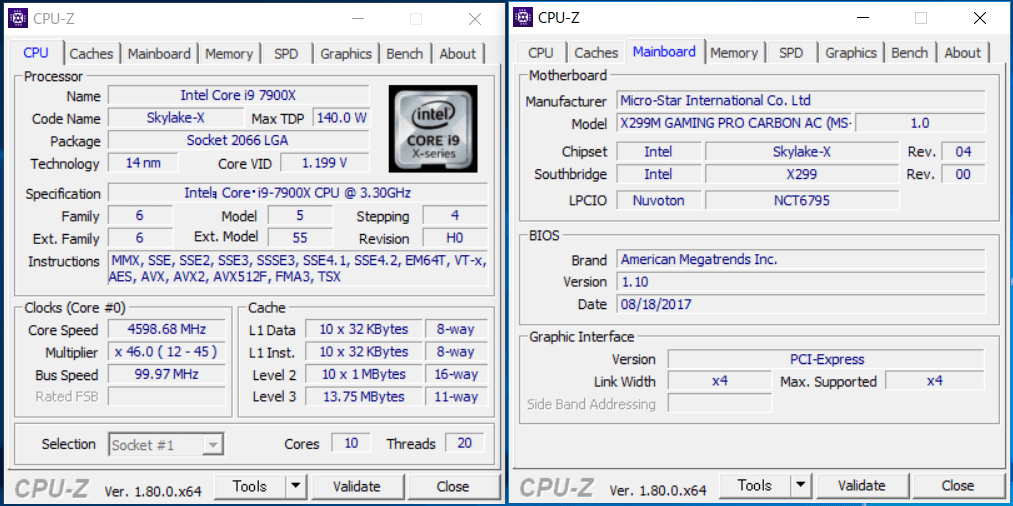The width and height of the screenshot is (1013, 506).
Task: Click Tools button in left window
Action: pyautogui.click(x=250, y=486)
